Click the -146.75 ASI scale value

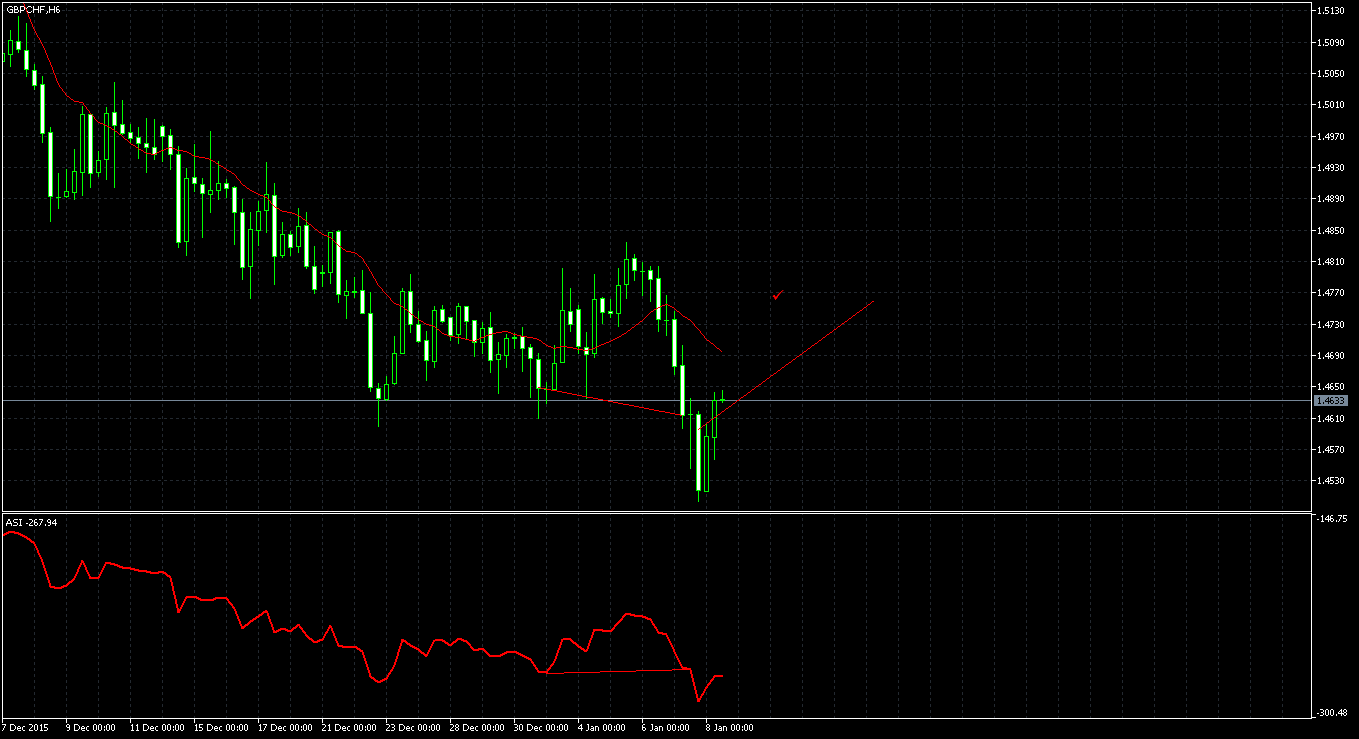1333,519
